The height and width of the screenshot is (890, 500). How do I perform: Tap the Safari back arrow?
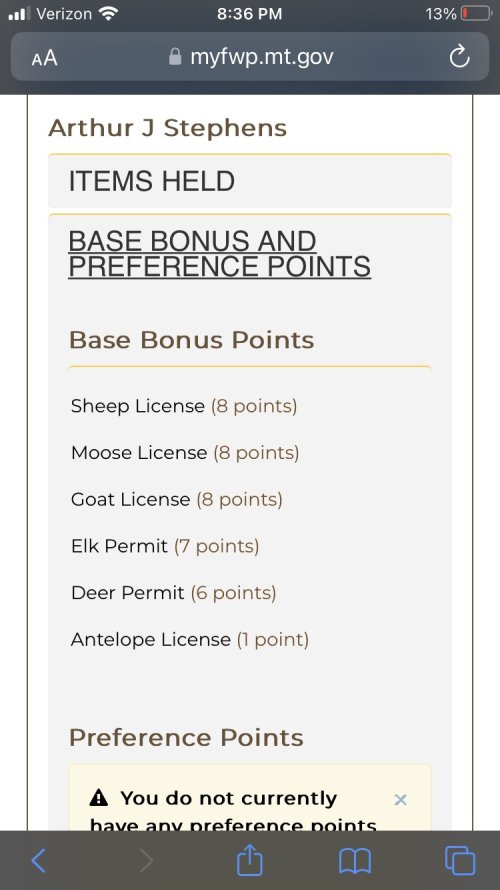(39, 860)
